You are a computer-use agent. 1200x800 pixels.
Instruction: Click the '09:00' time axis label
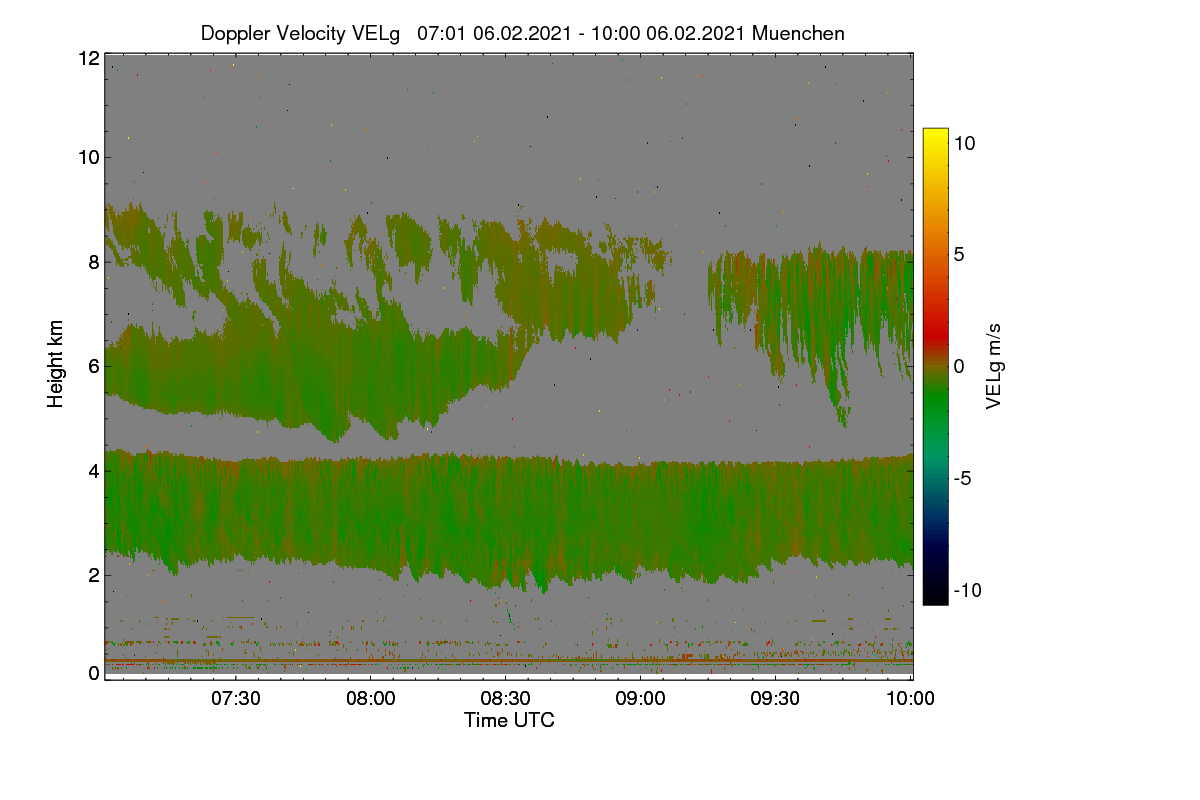(x=640, y=699)
